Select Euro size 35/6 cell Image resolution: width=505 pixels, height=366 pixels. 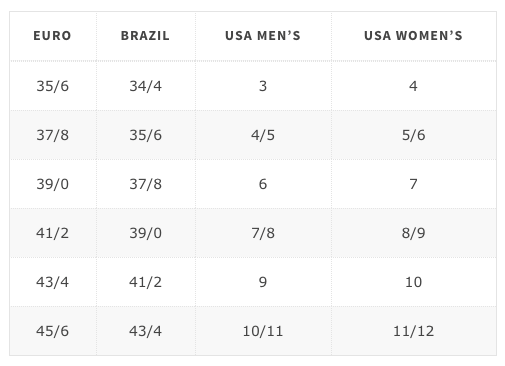[x=53, y=86]
